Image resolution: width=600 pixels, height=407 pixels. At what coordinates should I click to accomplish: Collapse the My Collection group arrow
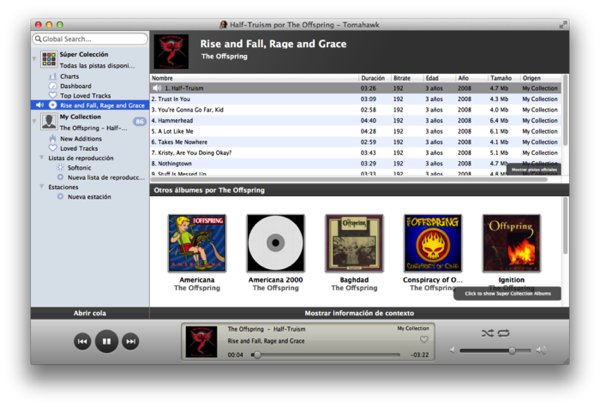[x=34, y=121]
